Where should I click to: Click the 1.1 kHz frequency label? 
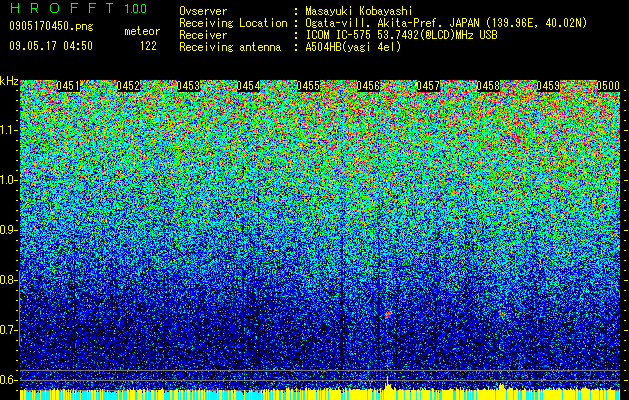coord(8,130)
